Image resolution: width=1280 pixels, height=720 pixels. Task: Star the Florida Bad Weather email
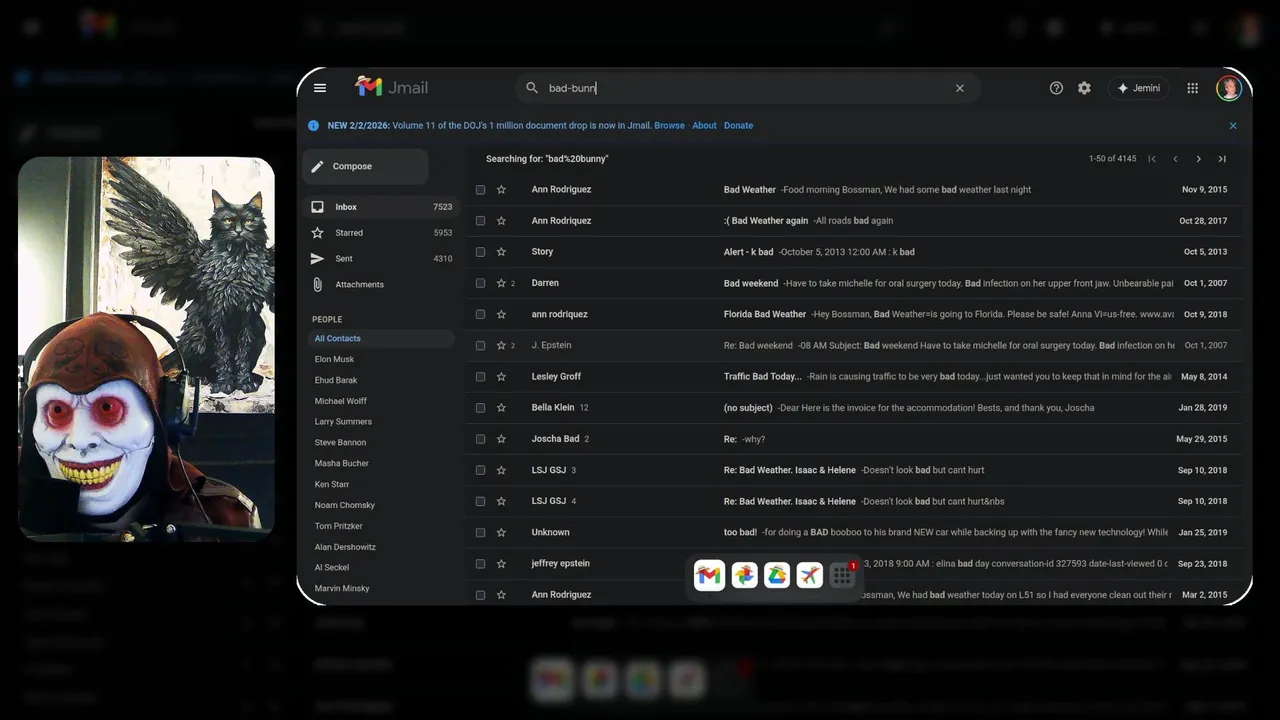[x=502, y=314]
